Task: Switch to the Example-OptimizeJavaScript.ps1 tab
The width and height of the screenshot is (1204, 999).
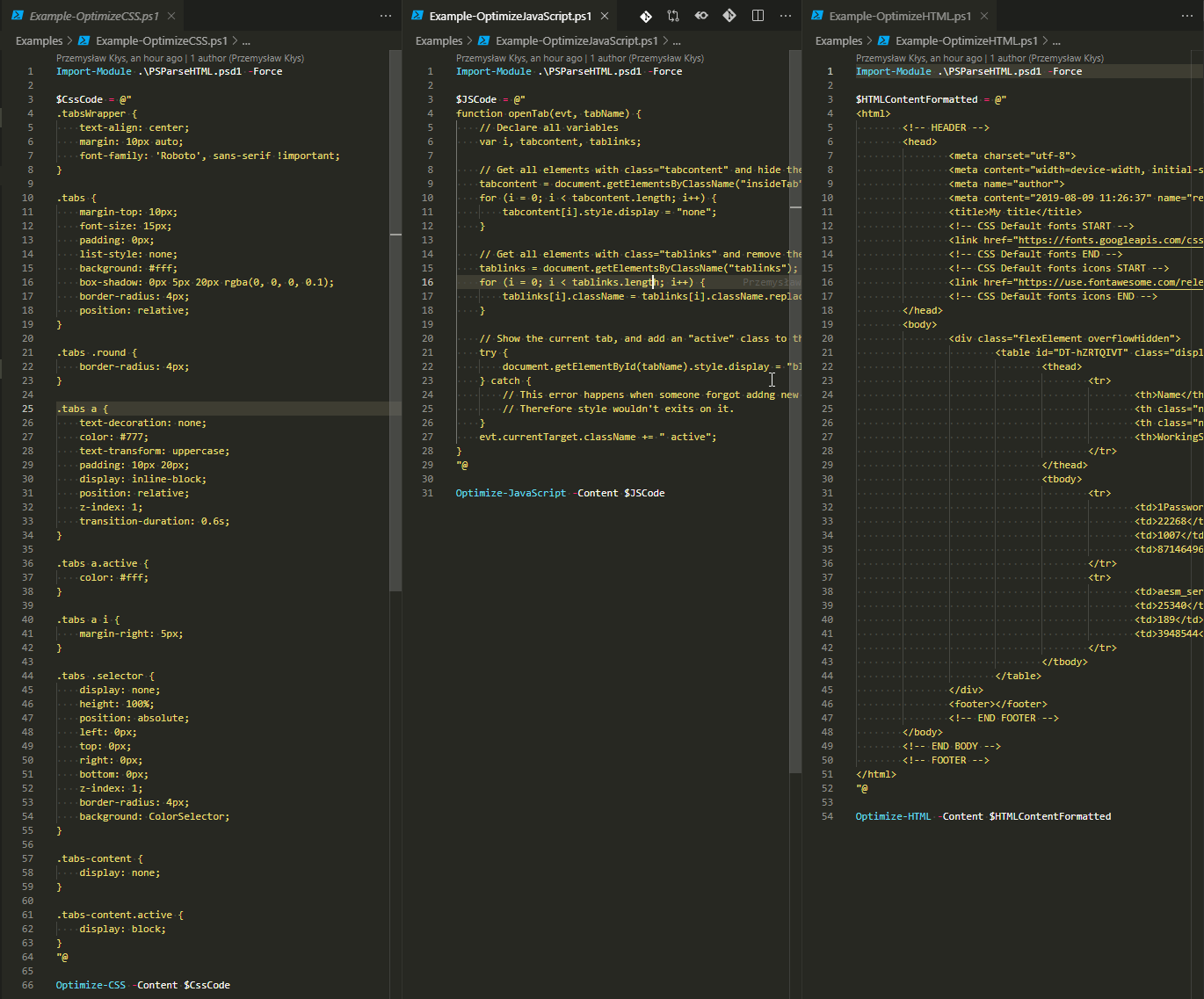Action: click(510, 15)
